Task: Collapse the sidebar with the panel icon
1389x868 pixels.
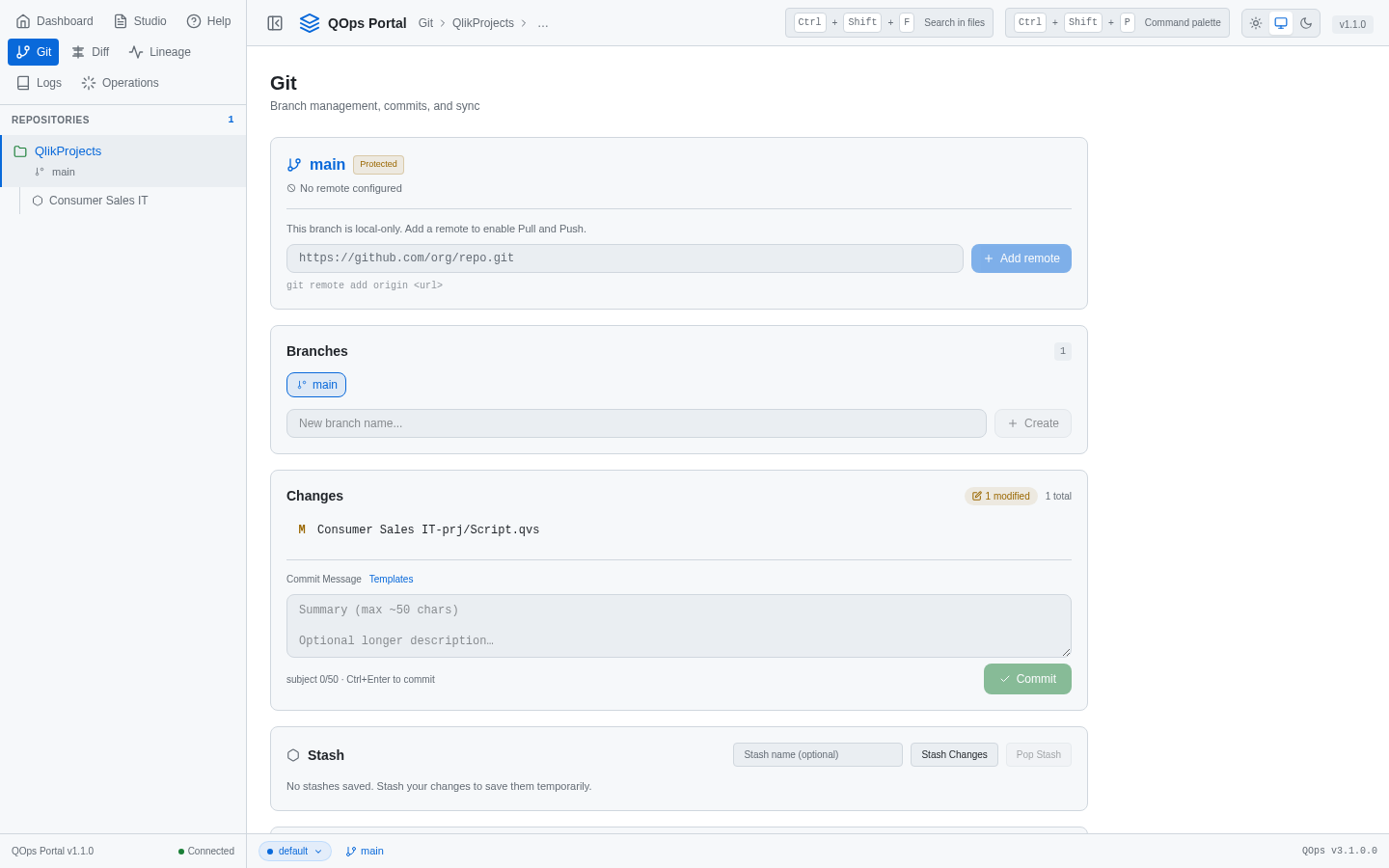Action: 275,23
